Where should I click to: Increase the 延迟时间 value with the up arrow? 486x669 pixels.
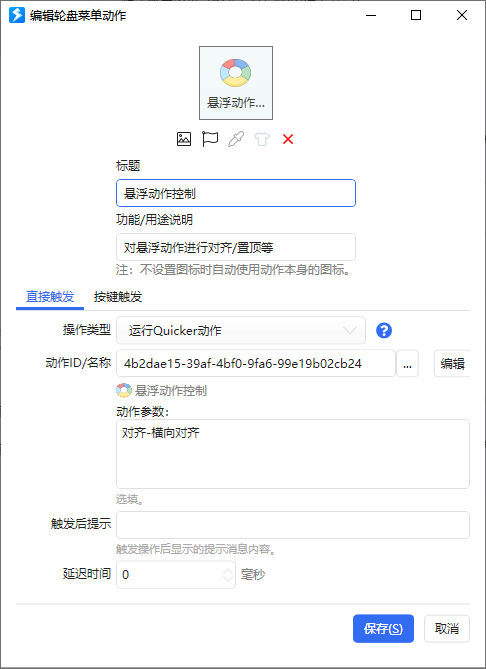[x=228, y=570]
